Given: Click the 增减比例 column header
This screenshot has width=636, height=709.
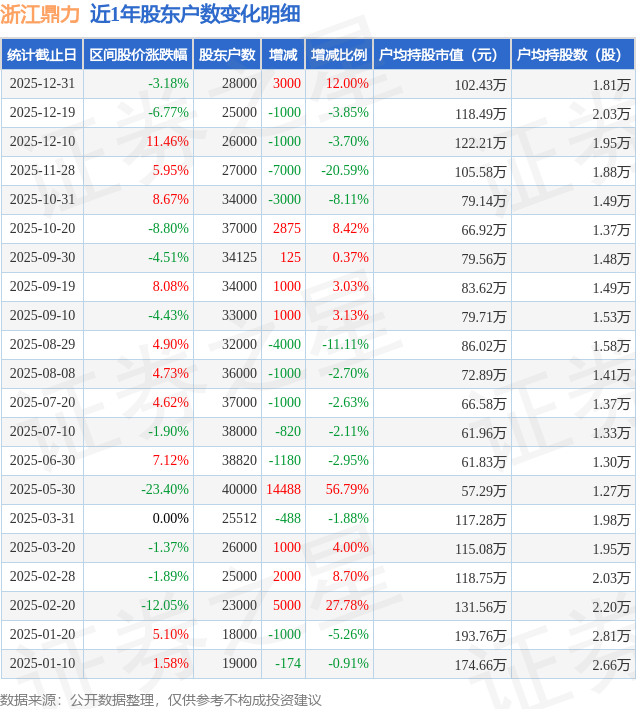Looking at the screenshot, I should pyautogui.click(x=339, y=55).
